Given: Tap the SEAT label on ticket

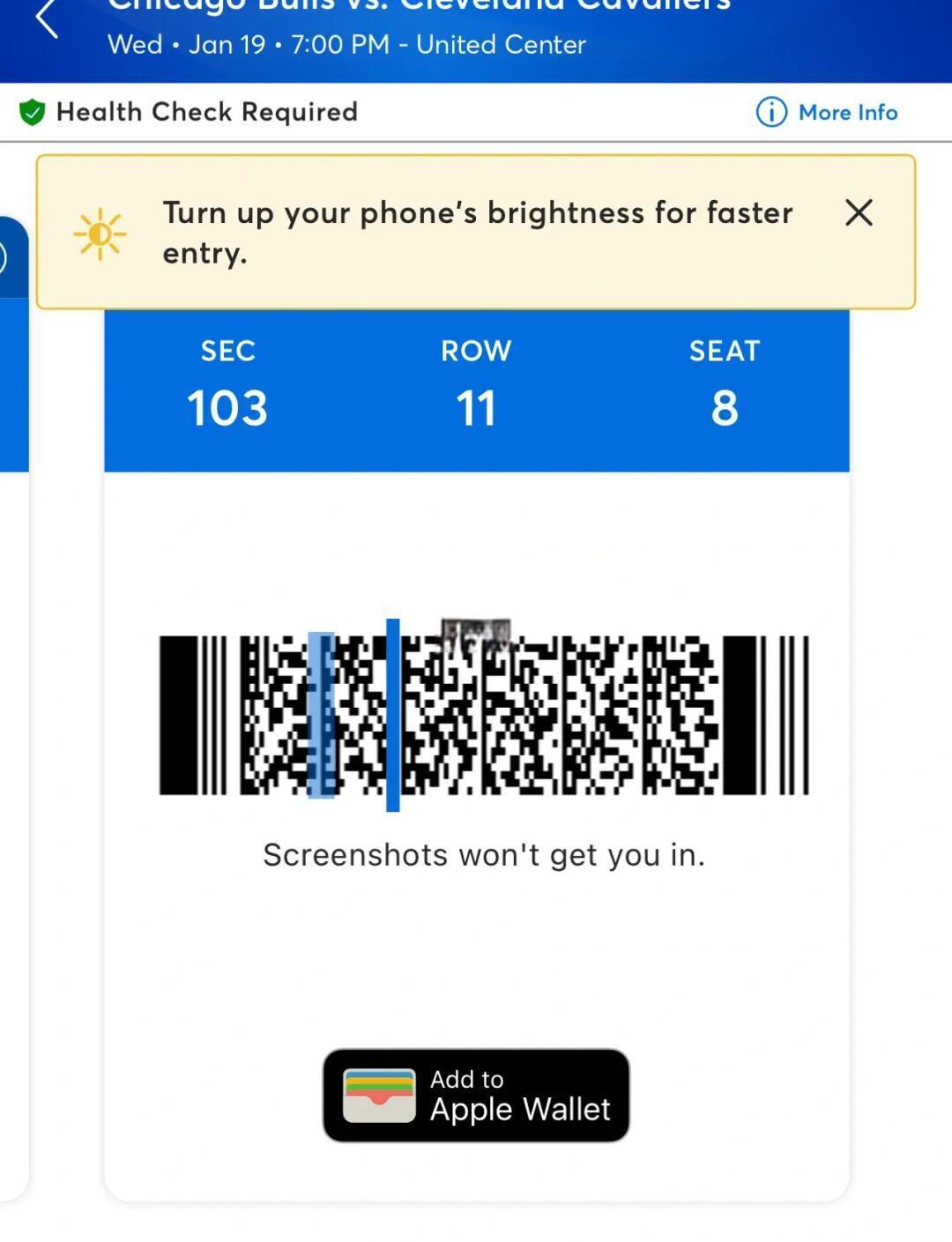Looking at the screenshot, I should pyautogui.click(x=725, y=351).
